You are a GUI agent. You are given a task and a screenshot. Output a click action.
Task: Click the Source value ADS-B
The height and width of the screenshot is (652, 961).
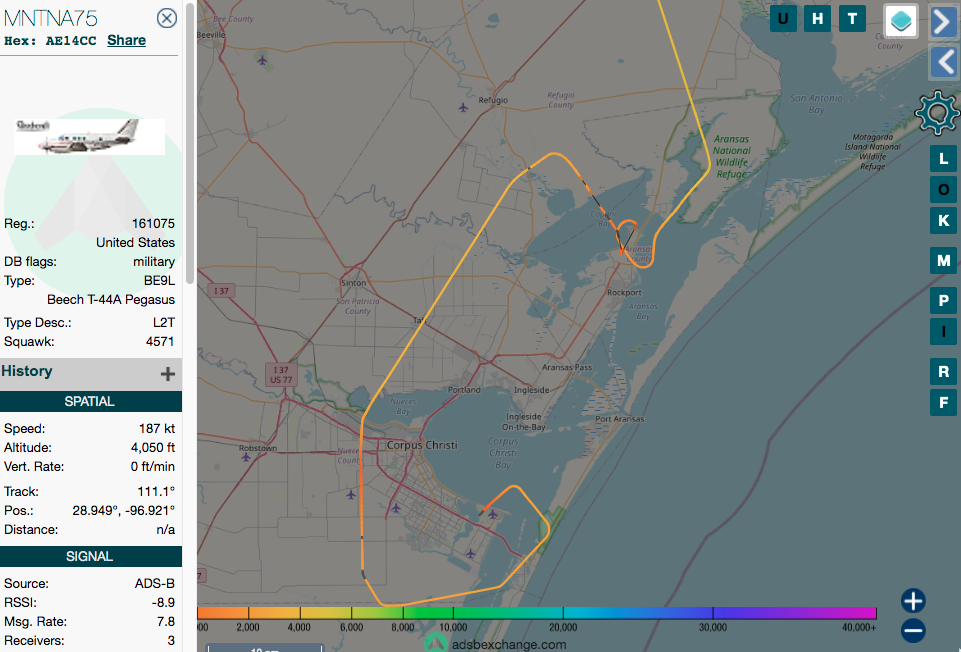pyautogui.click(x=154, y=583)
